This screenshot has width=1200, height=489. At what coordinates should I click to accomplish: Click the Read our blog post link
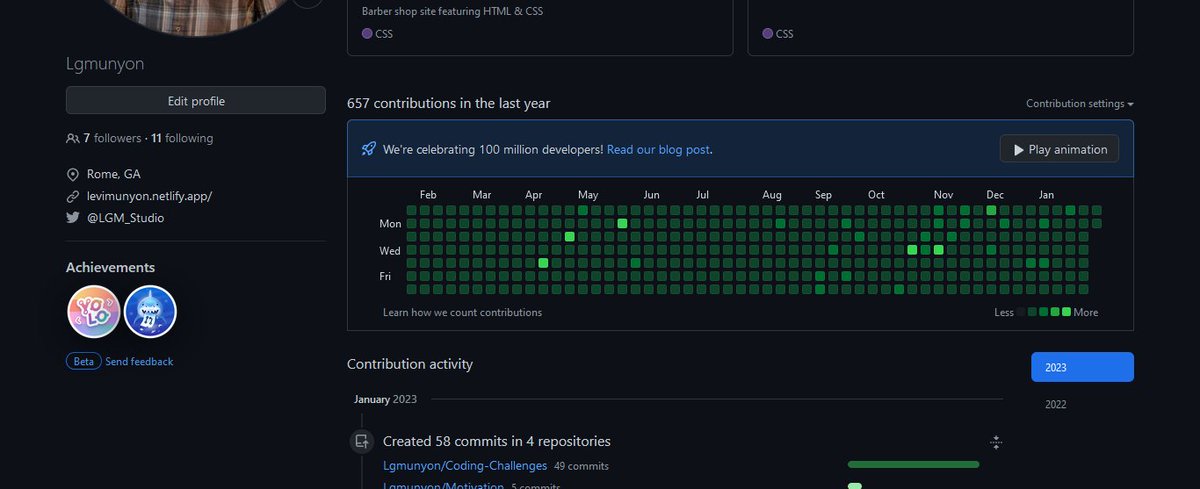click(x=658, y=150)
